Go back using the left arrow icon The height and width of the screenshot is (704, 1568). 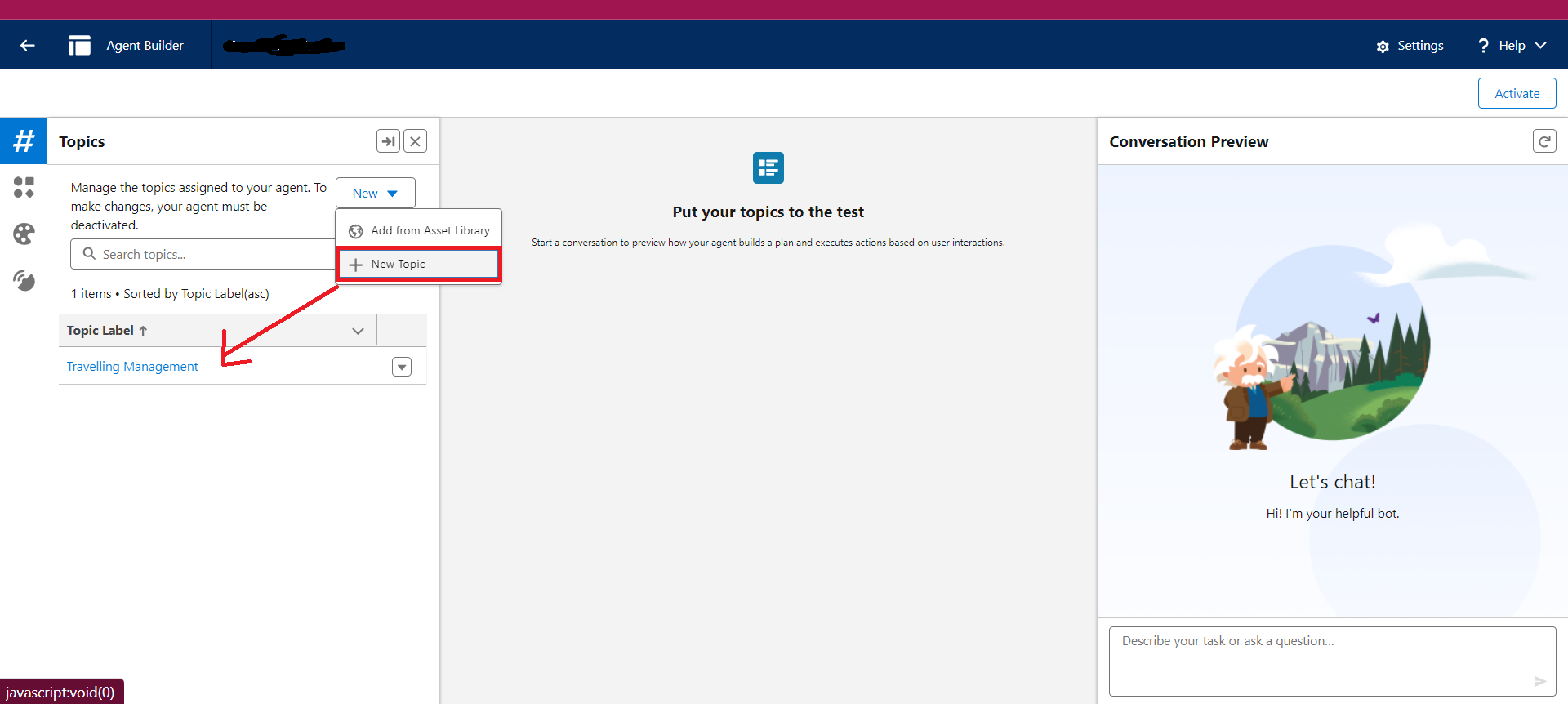pos(27,46)
